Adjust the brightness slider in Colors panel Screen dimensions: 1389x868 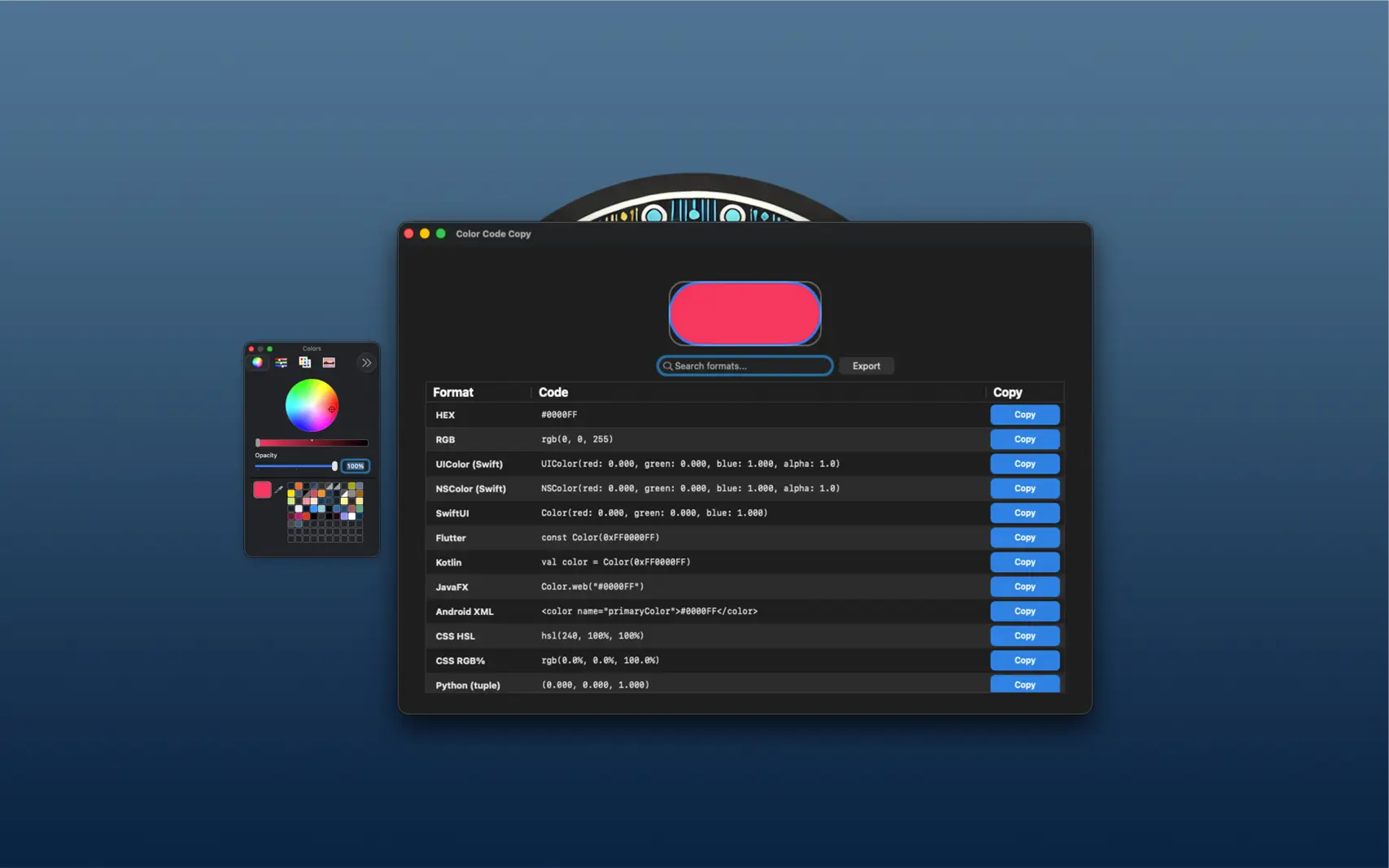(312, 443)
